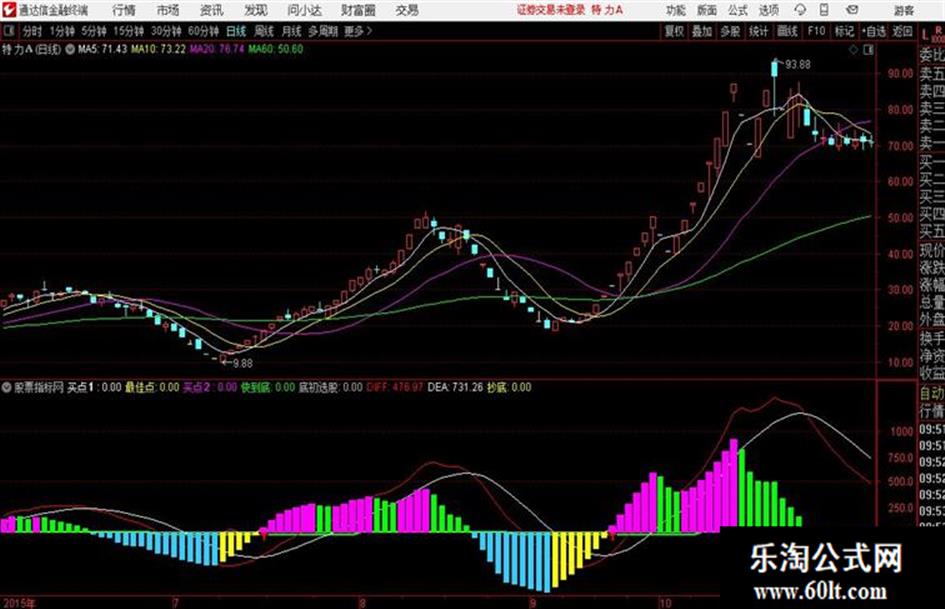Open the main chart indicator dropdown near 特力A

[x=69, y=49]
